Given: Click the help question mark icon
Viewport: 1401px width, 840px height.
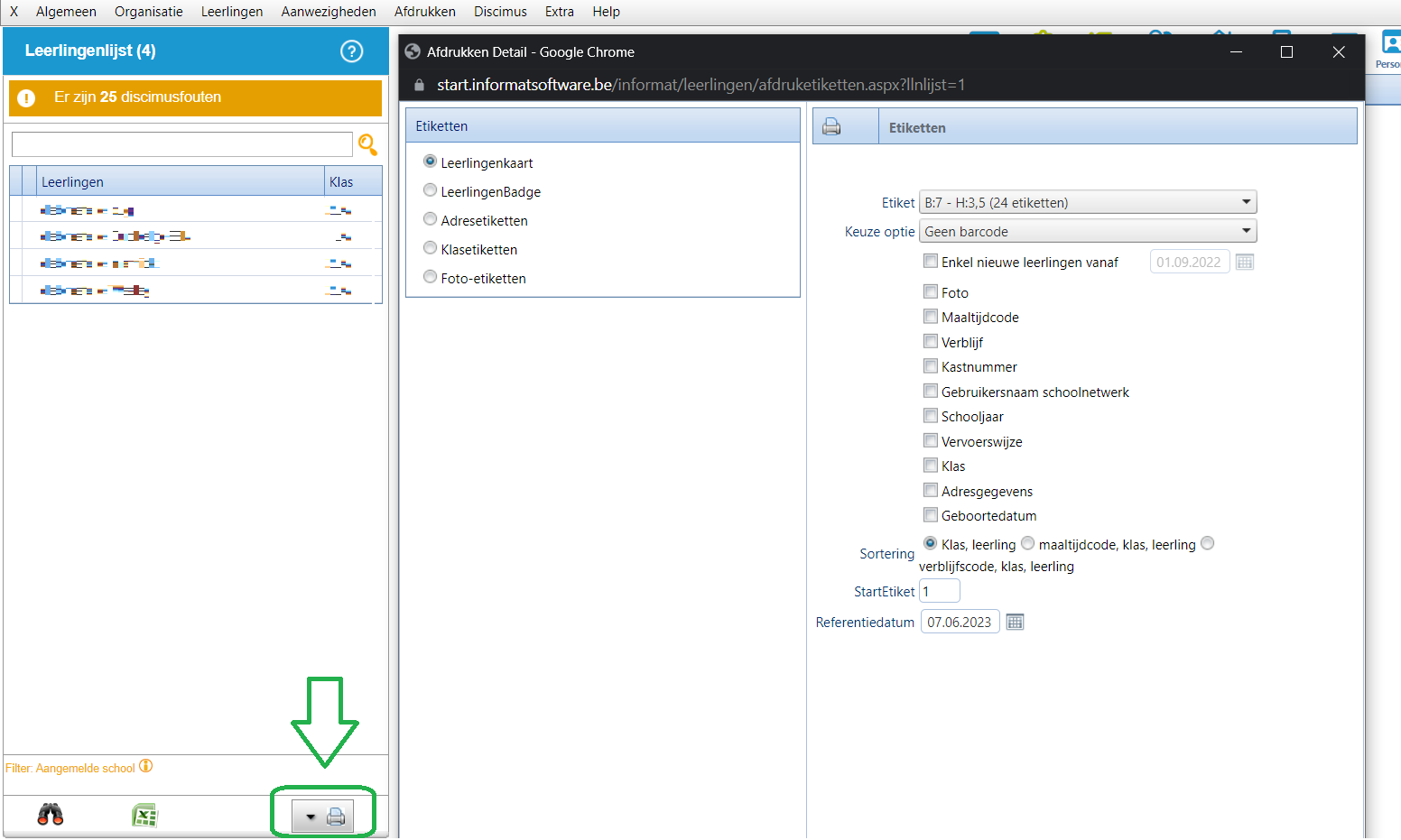Looking at the screenshot, I should (351, 51).
